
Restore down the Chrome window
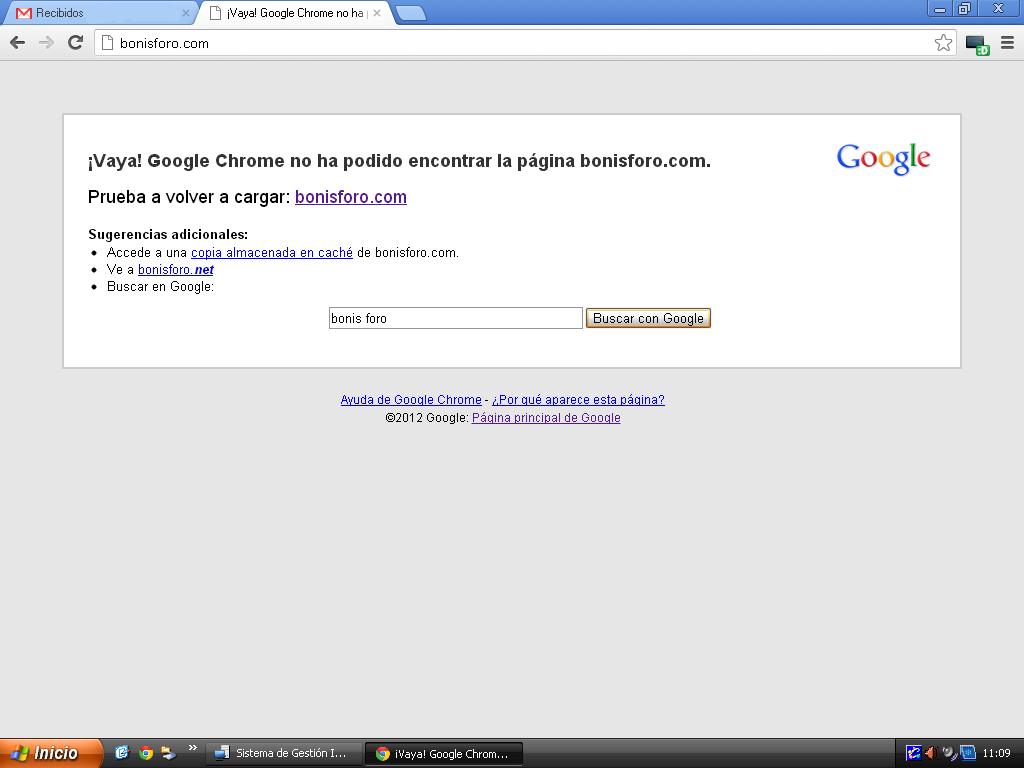[965, 8]
